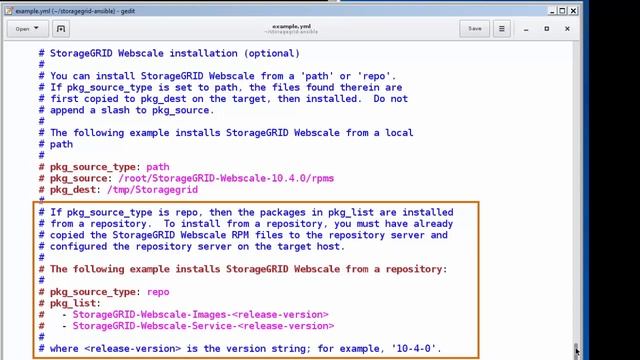Screen dimensions: 640x360
Task: Click the line starting 'copied the StorageGRID Webscale RPM files'
Action: (243, 235)
